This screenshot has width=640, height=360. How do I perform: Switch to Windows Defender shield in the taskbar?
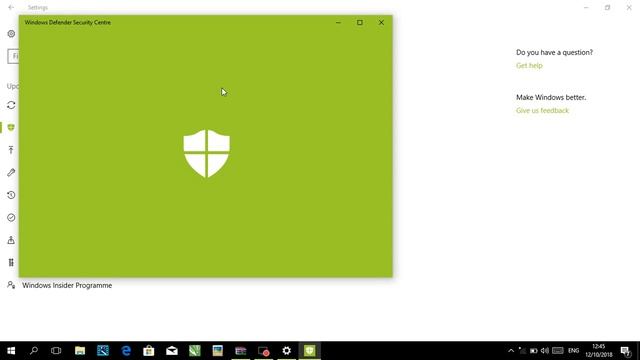309,351
